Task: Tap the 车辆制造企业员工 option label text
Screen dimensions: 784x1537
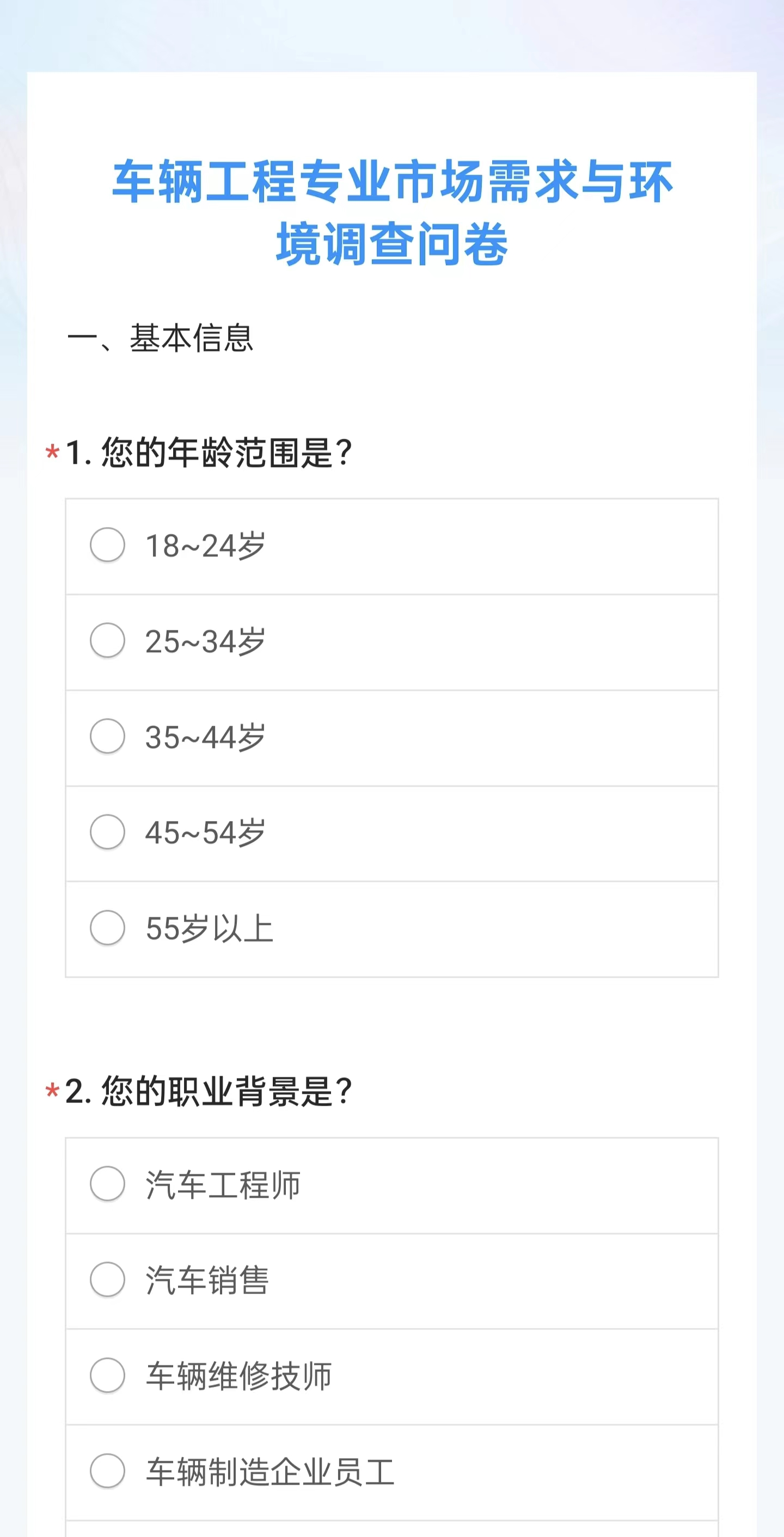Action: click(x=270, y=1472)
